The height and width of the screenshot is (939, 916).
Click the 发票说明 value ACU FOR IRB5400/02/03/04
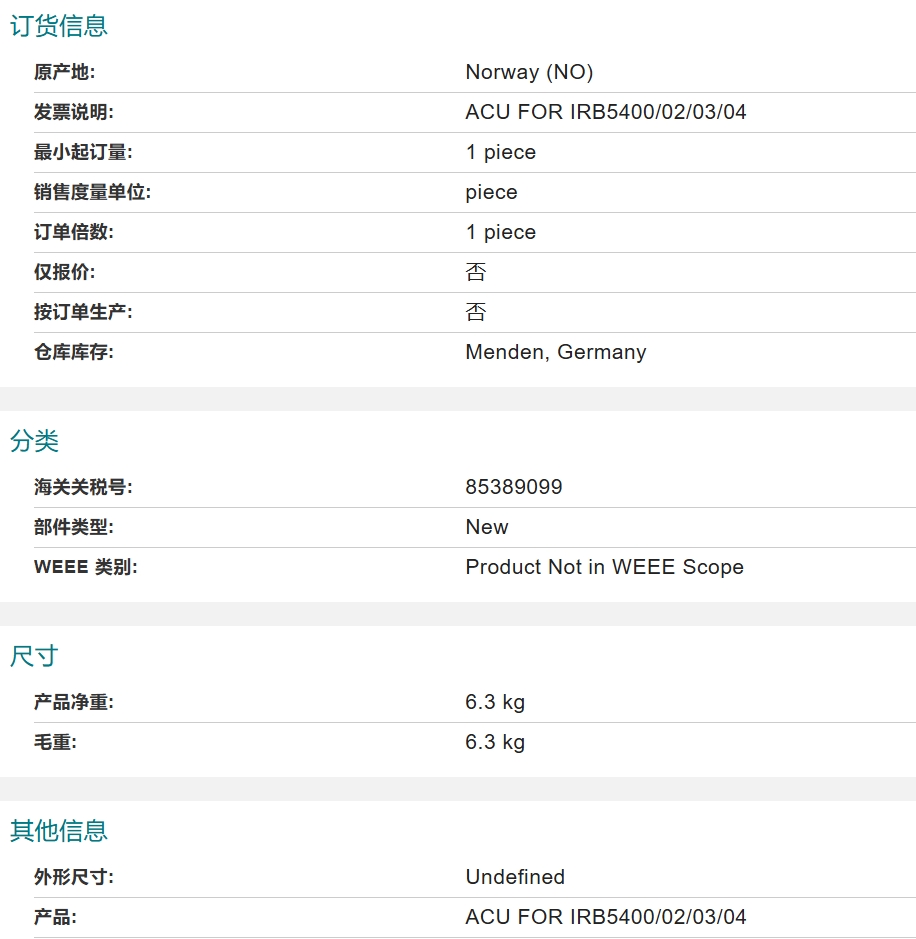coord(606,112)
